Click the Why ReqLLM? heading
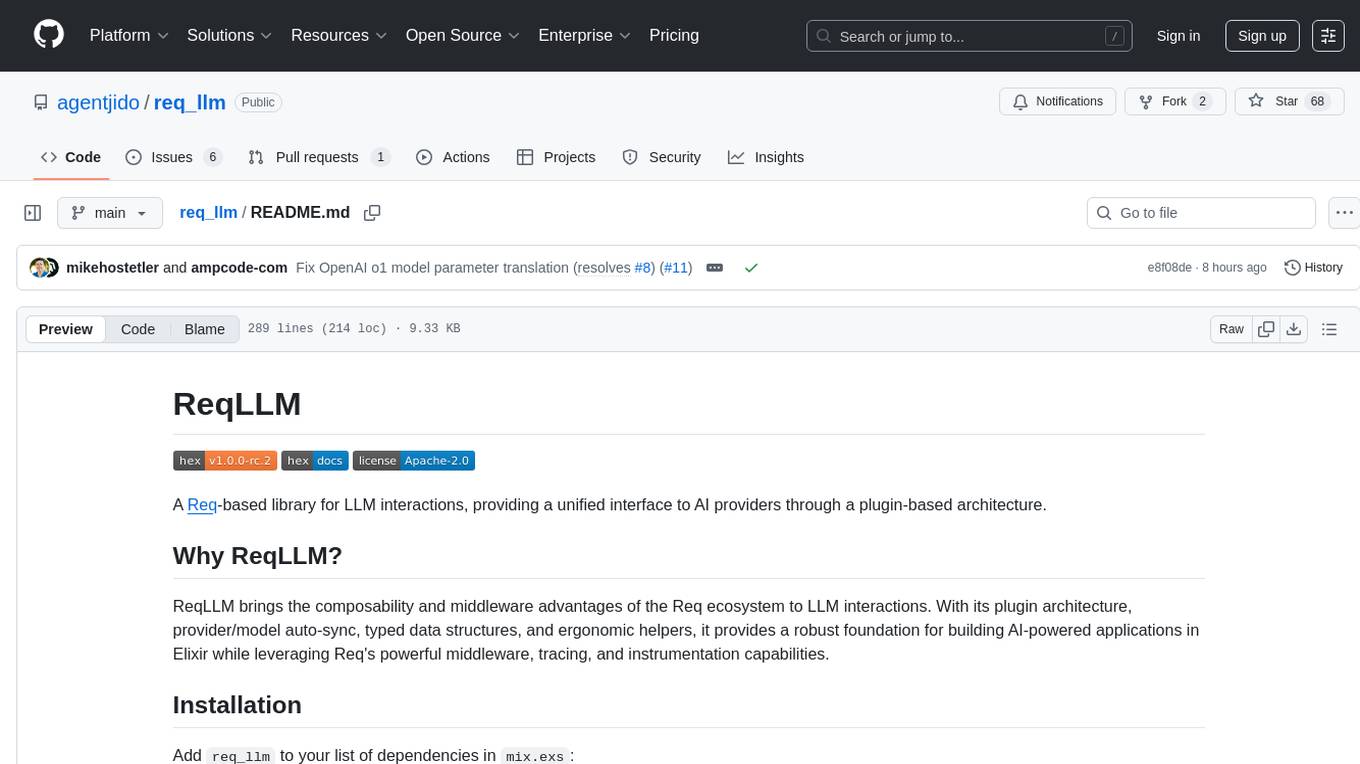Viewport: 1360px width, 764px height. [x=258, y=556]
